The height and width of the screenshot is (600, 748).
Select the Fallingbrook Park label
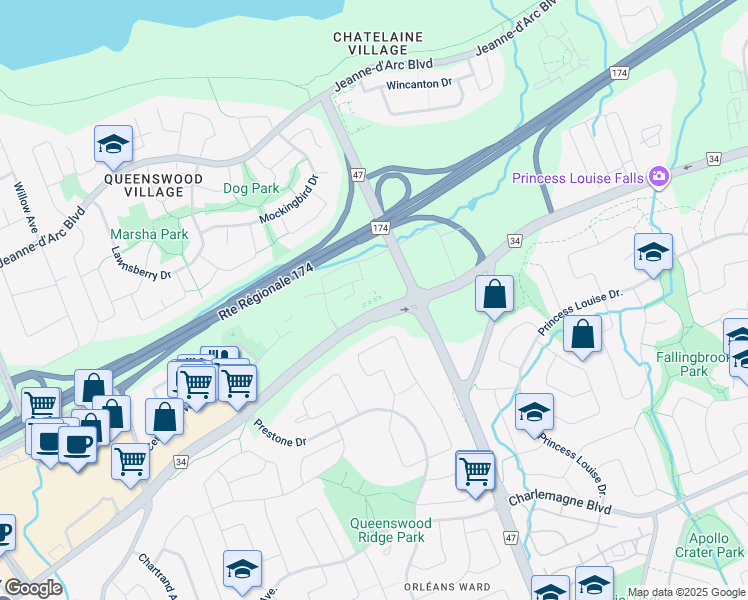tap(694, 364)
